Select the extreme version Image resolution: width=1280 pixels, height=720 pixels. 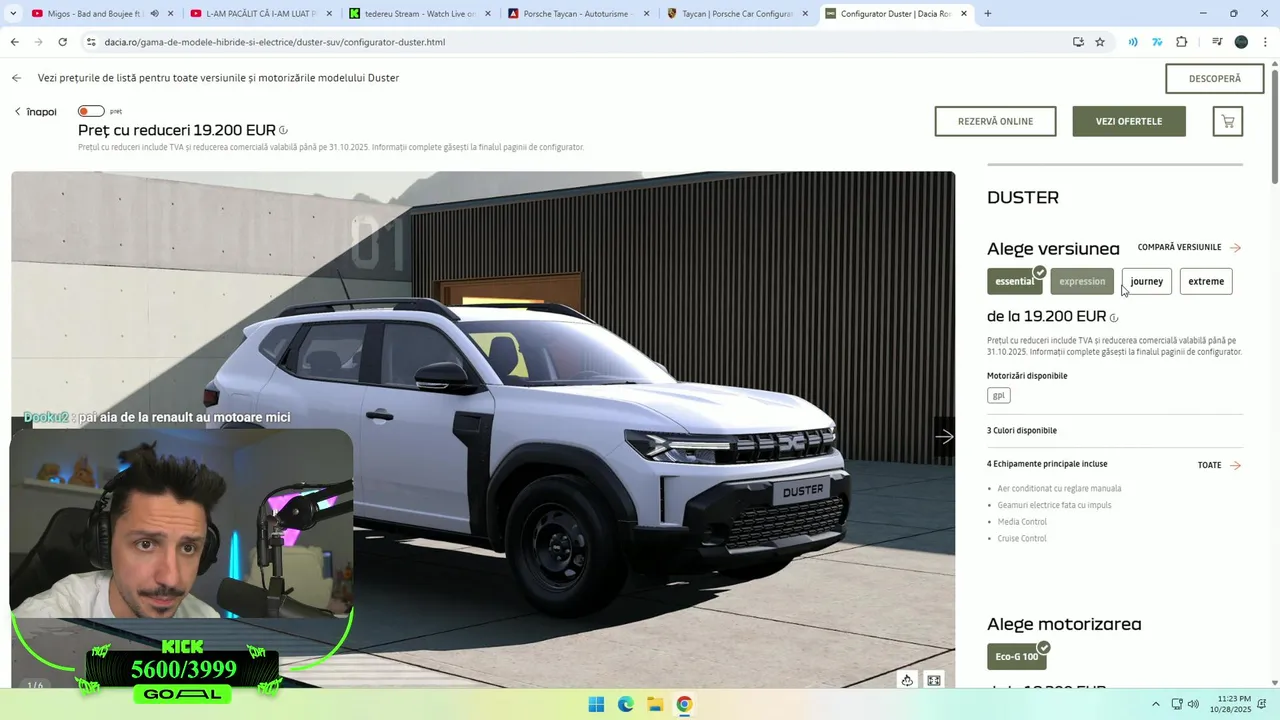pos(1206,281)
